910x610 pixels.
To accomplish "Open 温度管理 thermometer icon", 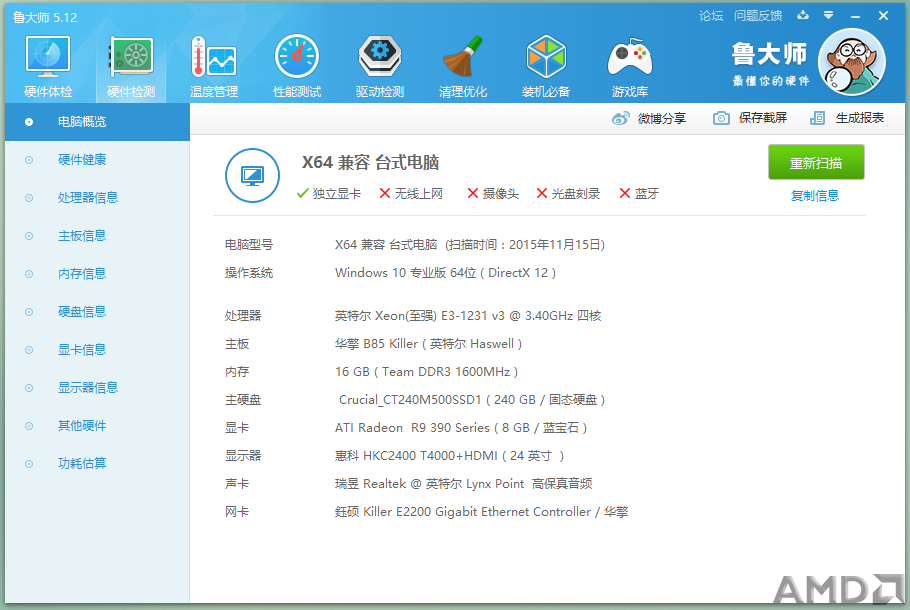I will click(x=214, y=56).
